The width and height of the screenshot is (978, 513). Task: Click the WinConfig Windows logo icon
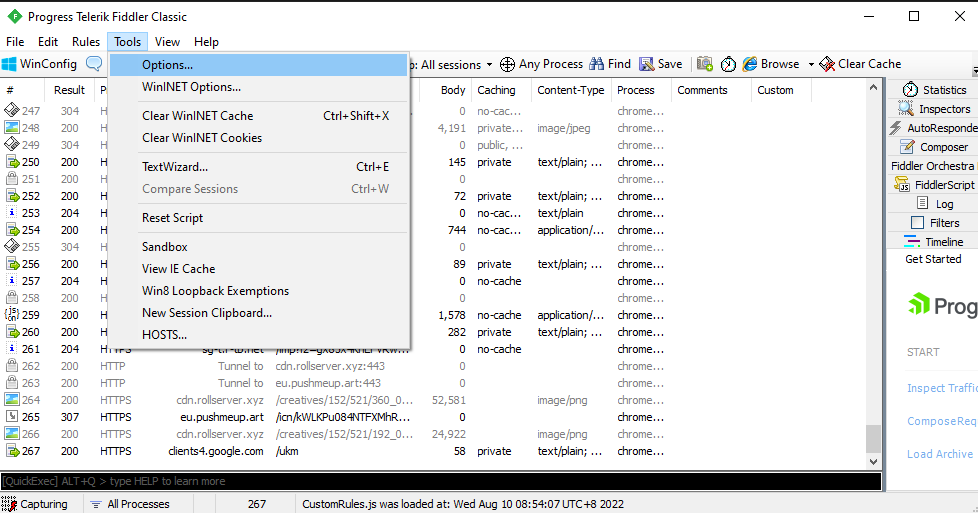point(9,64)
